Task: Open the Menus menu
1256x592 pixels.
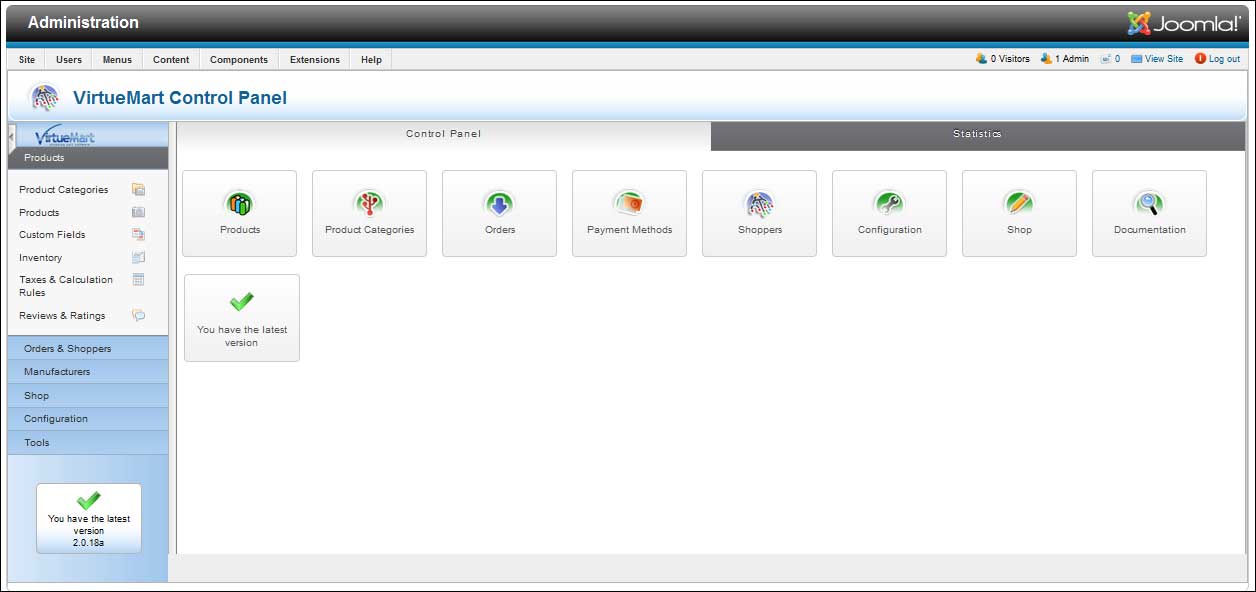Action: tap(117, 60)
